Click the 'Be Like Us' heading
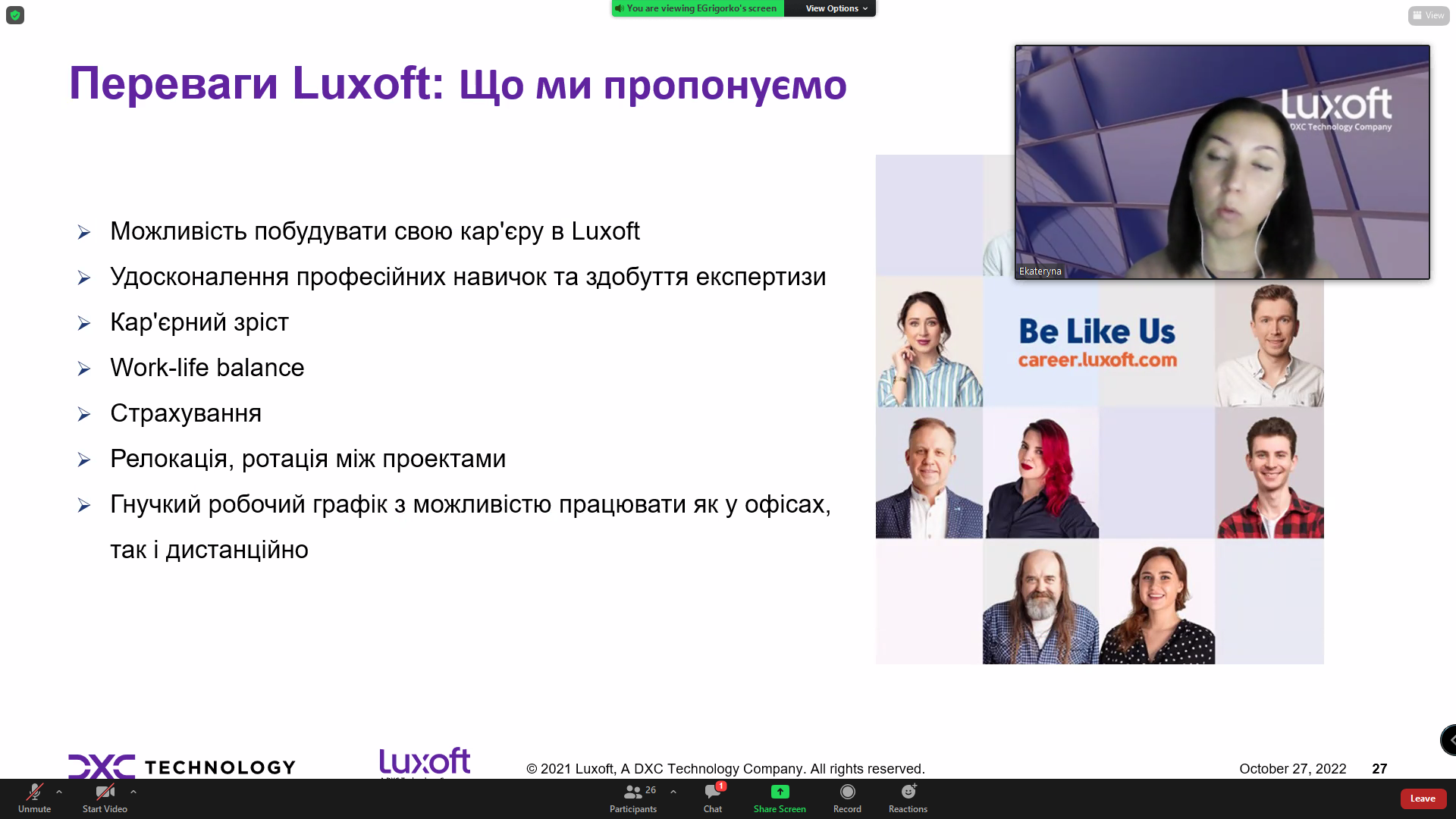The image size is (1456, 819). (1097, 331)
